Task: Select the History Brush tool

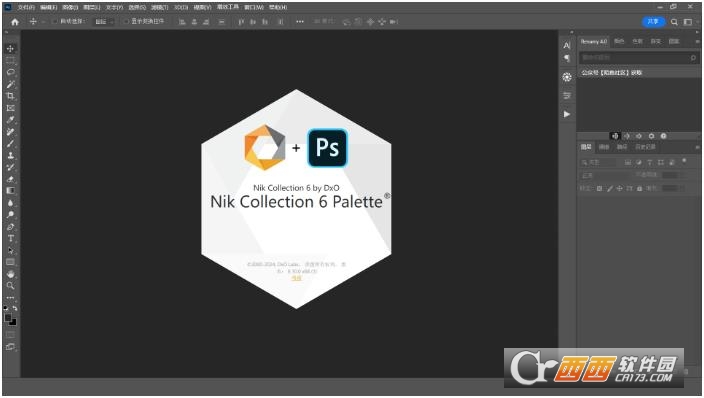Action: [x=10, y=167]
